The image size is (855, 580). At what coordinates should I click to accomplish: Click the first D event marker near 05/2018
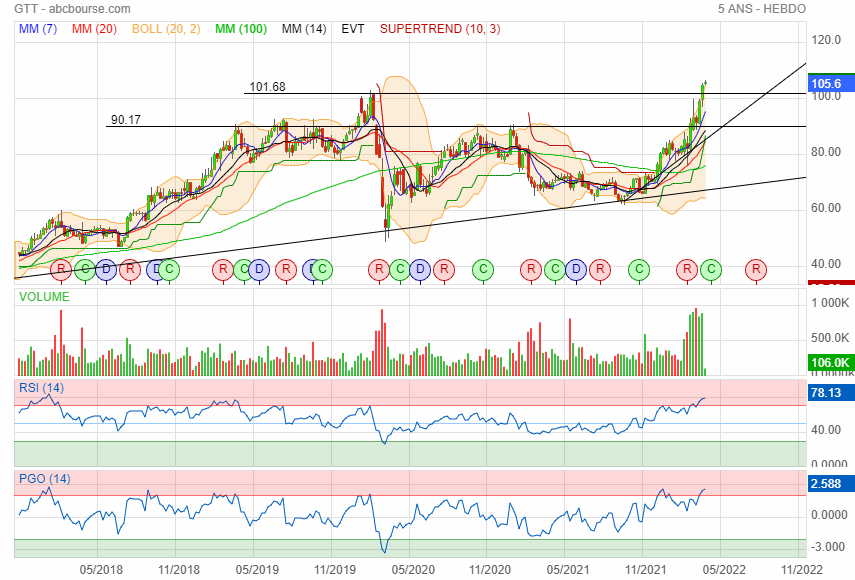tap(106, 269)
